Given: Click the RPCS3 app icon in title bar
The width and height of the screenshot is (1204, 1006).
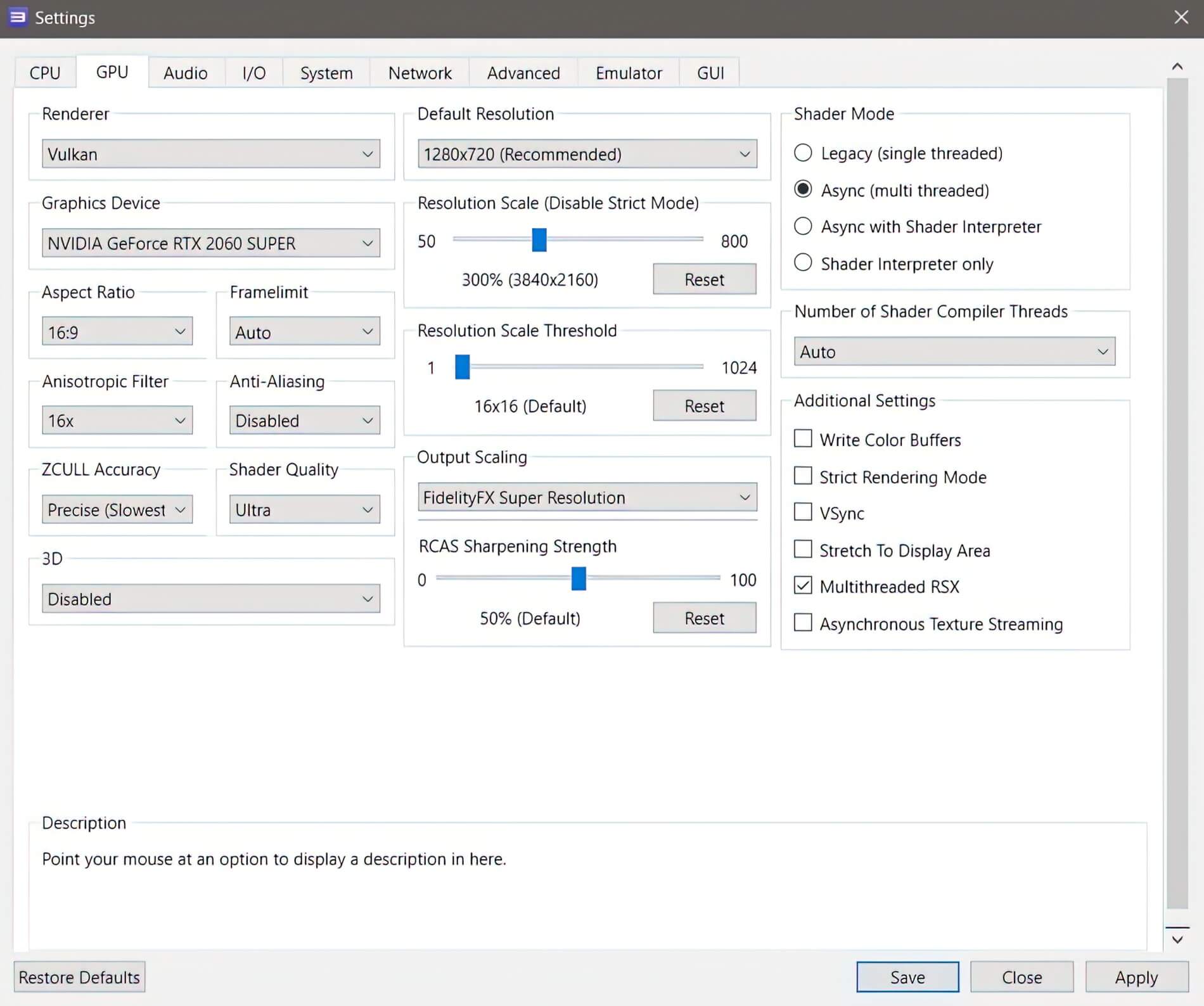Looking at the screenshot, I should 18,17.
